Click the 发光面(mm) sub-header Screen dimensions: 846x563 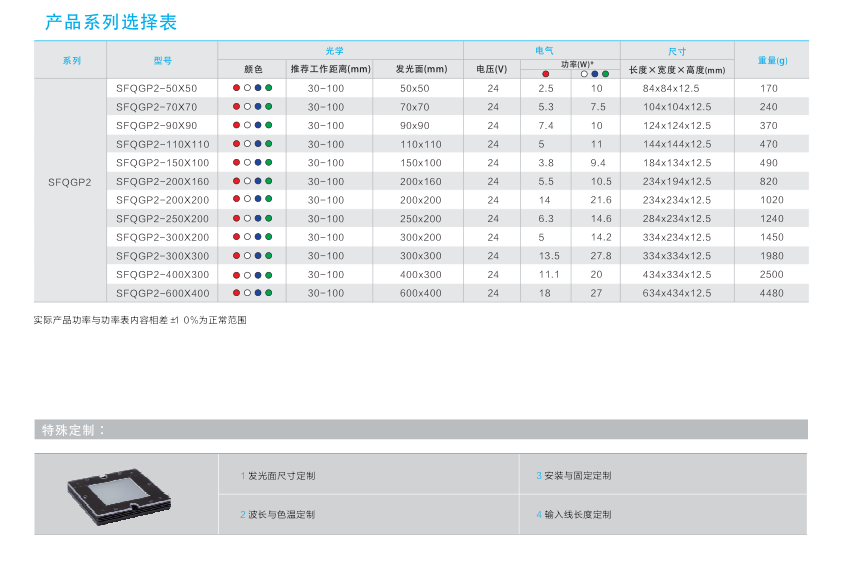[421, 69]
